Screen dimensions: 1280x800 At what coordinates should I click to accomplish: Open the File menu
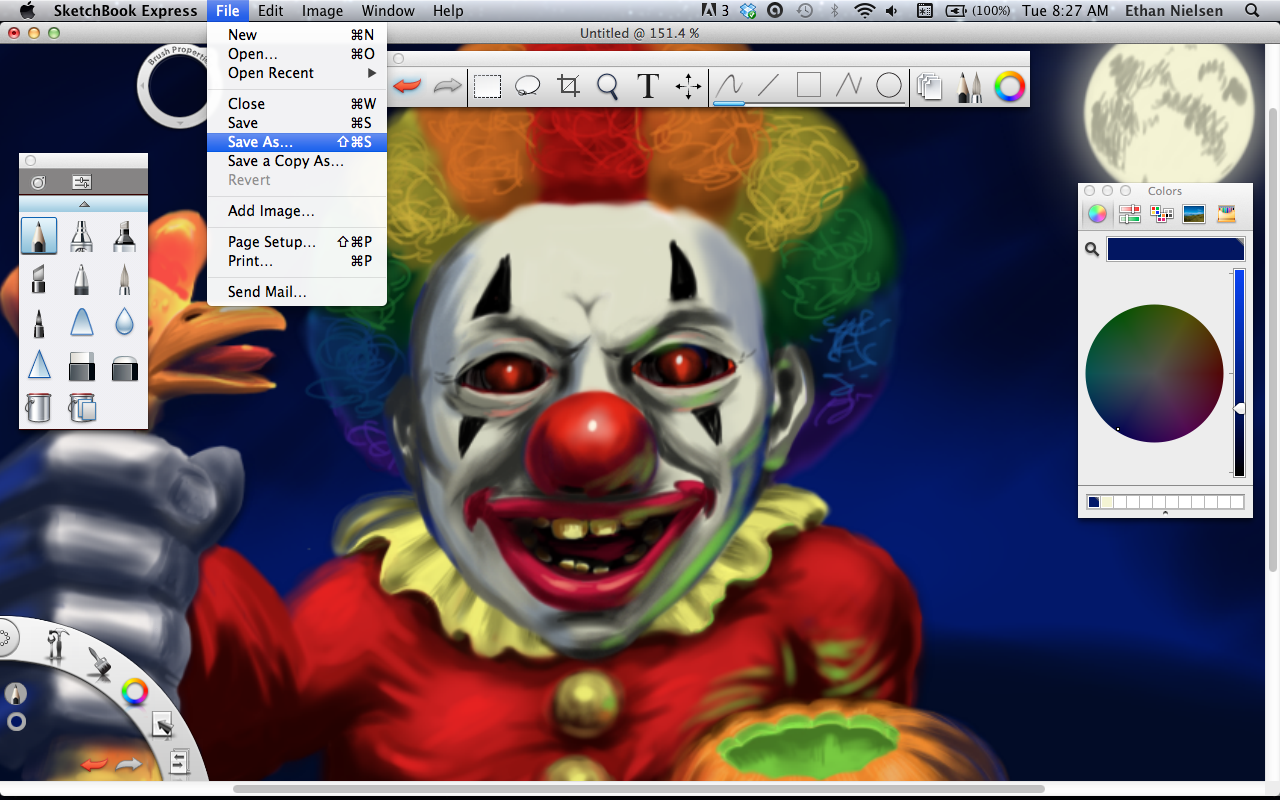[x=227, y=11]
